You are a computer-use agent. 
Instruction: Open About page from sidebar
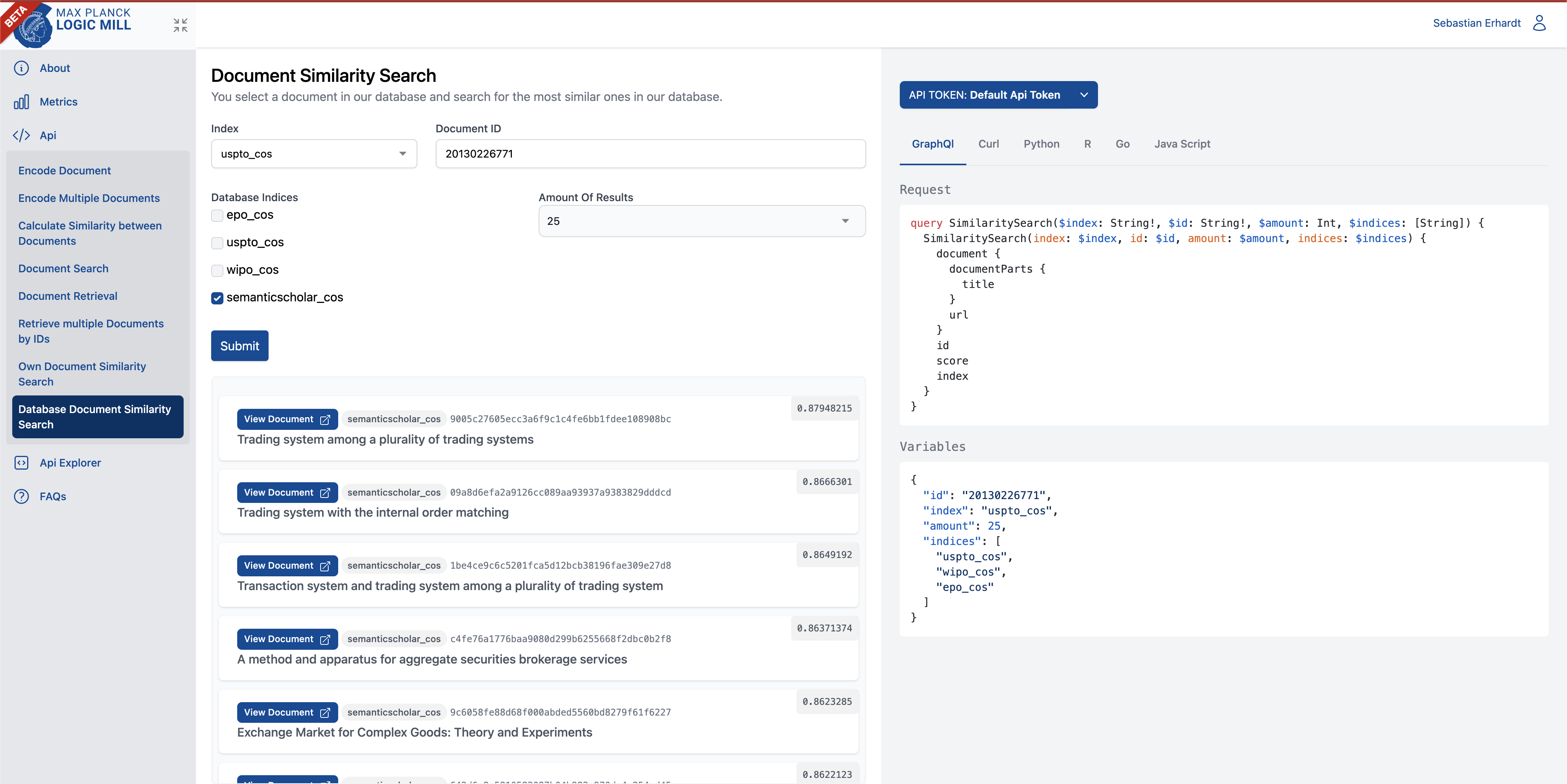[x=55, y=68]
